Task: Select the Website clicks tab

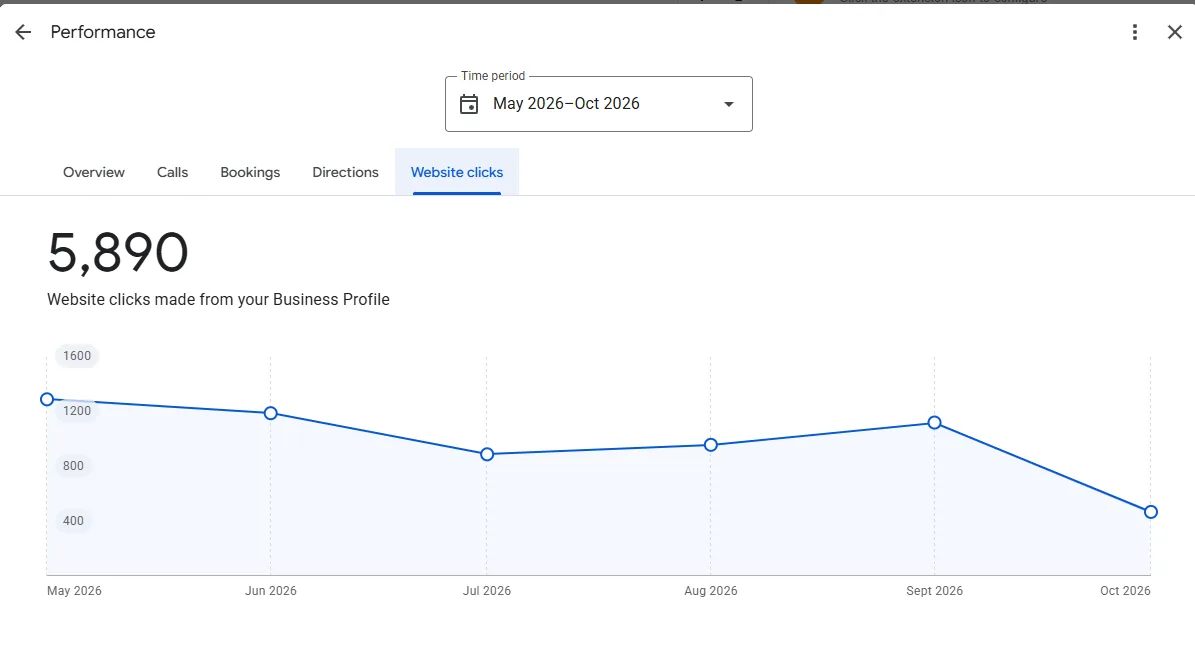Action: click(457, 172)
